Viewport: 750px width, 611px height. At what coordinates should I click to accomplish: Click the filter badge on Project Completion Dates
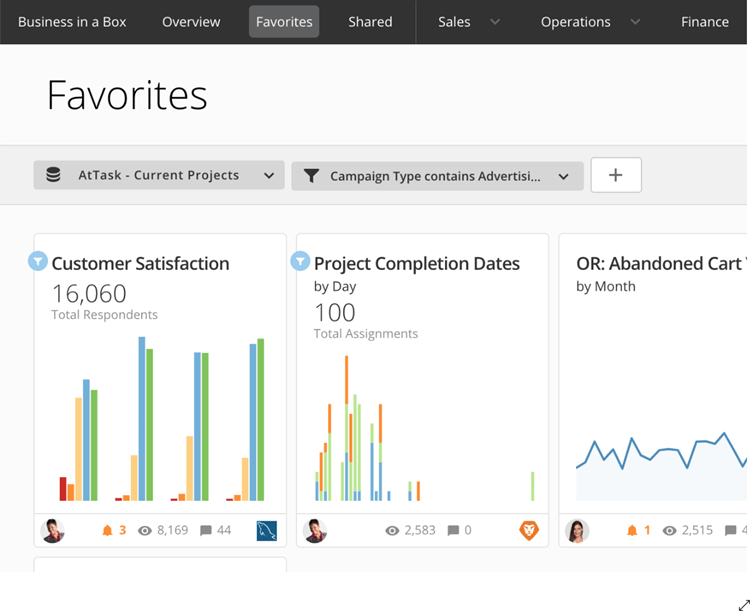(300, 261)
